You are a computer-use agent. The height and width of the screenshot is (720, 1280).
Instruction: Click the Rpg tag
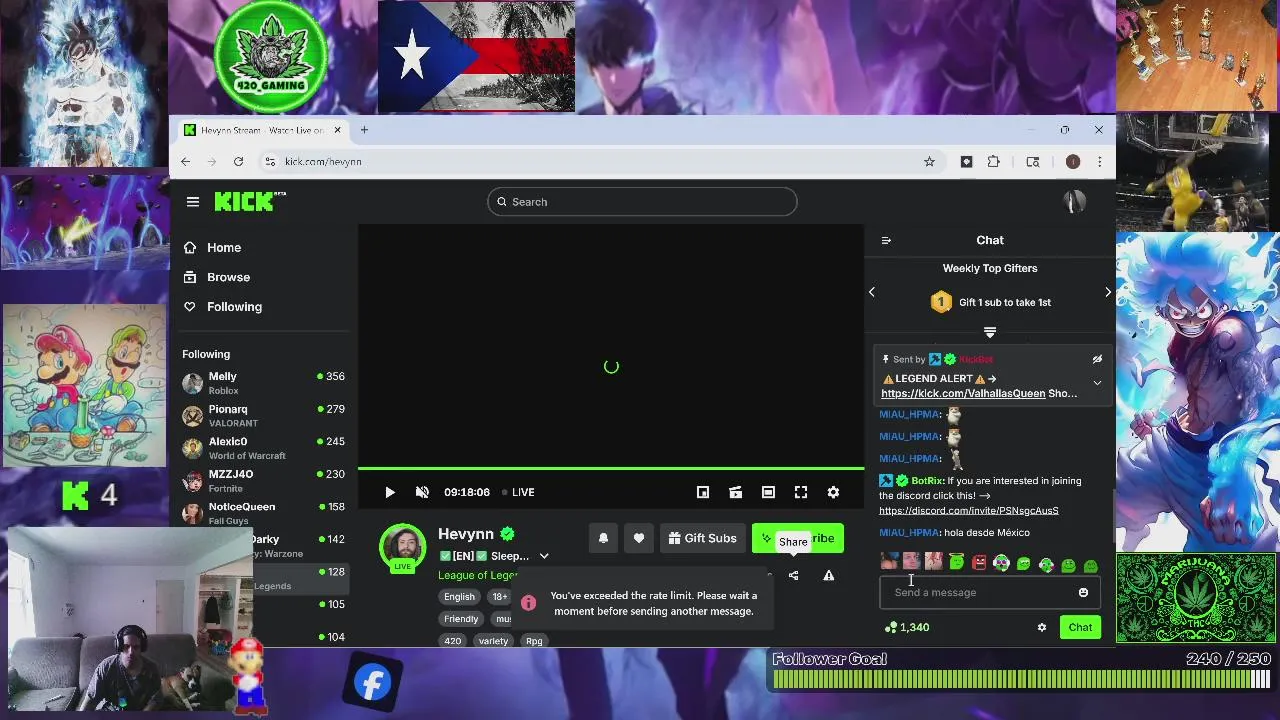click(534, 641)
